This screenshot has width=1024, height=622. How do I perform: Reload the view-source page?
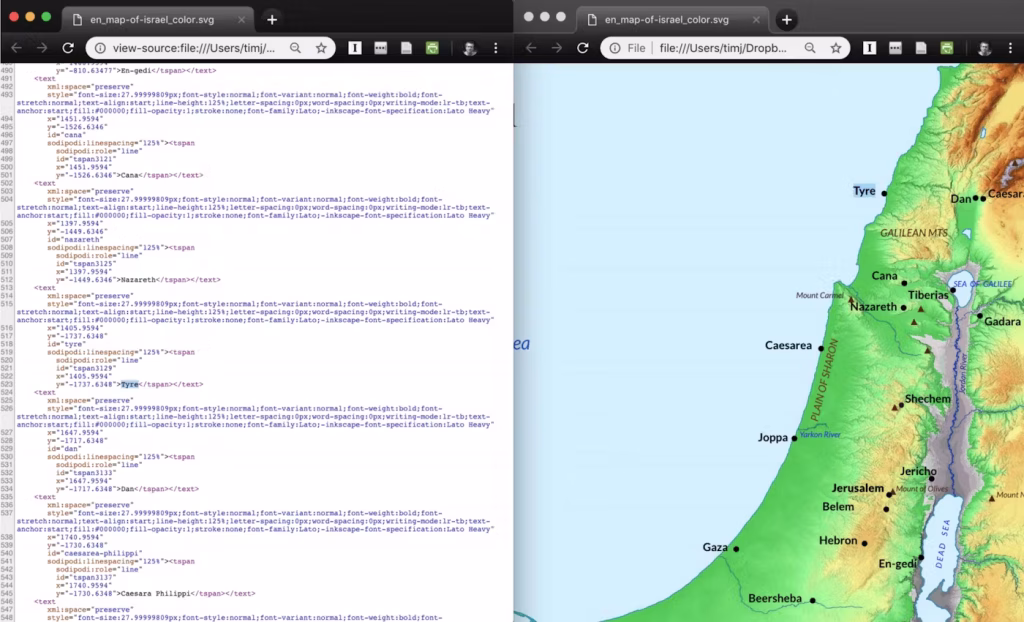68,48
